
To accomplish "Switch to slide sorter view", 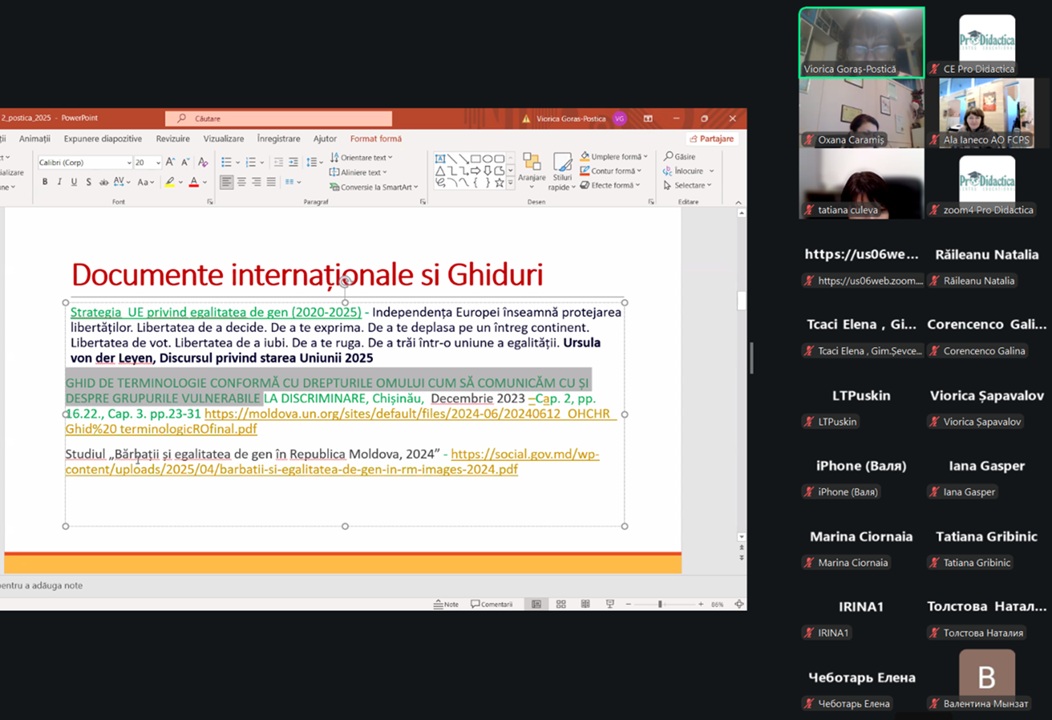I will tap(560, 604).
